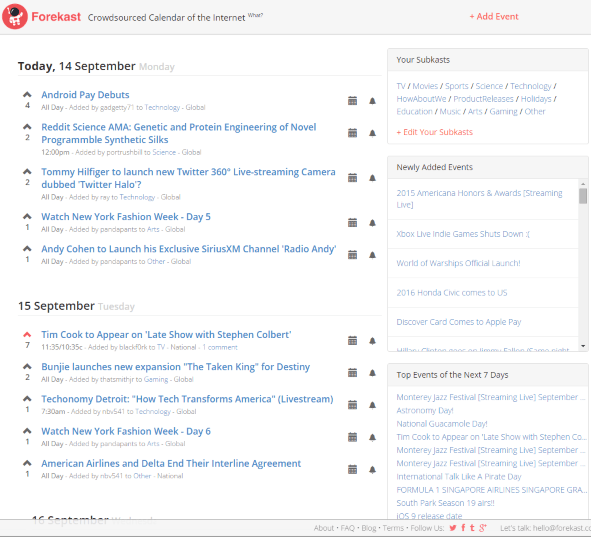
Task: Bell reminder for Fashion Week Day 5
Action: click(372, 223)
